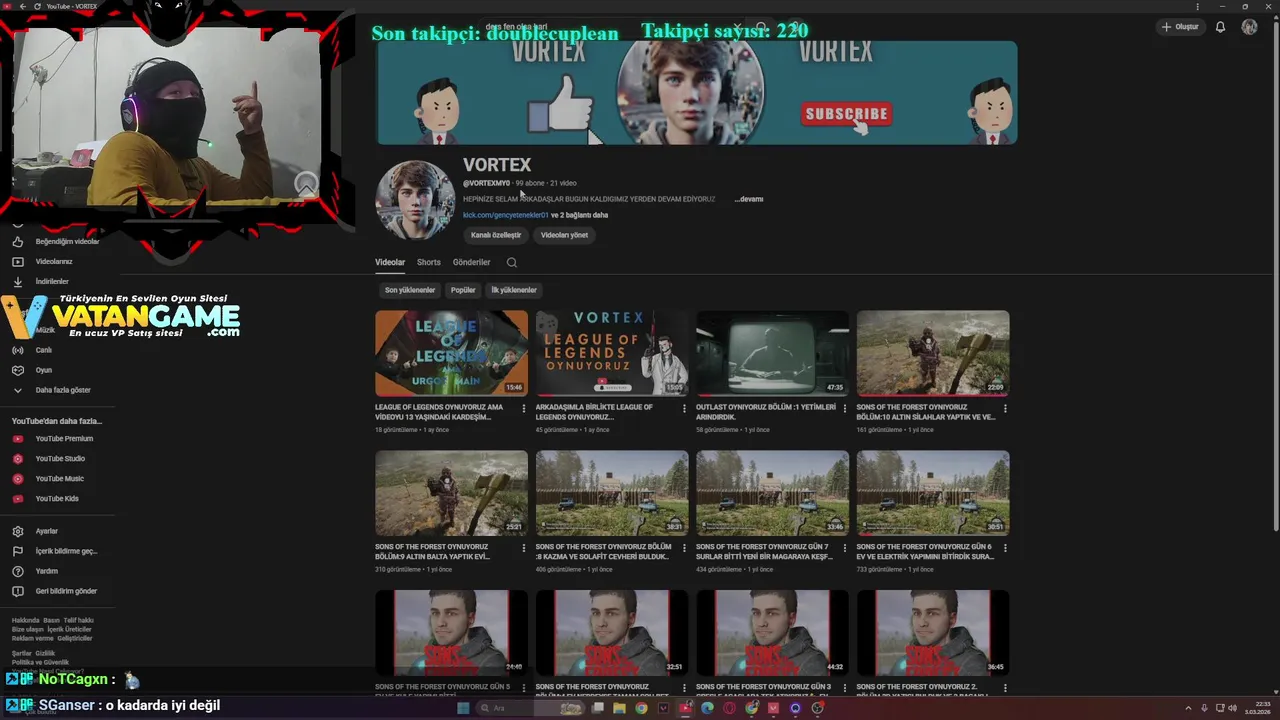Click ARKADAŞIMLA BİRLİKTE LEAGUE OF LEGENDS title
Image resolution: width=1280 pixels, height=720 pixels.
(594, 412)
